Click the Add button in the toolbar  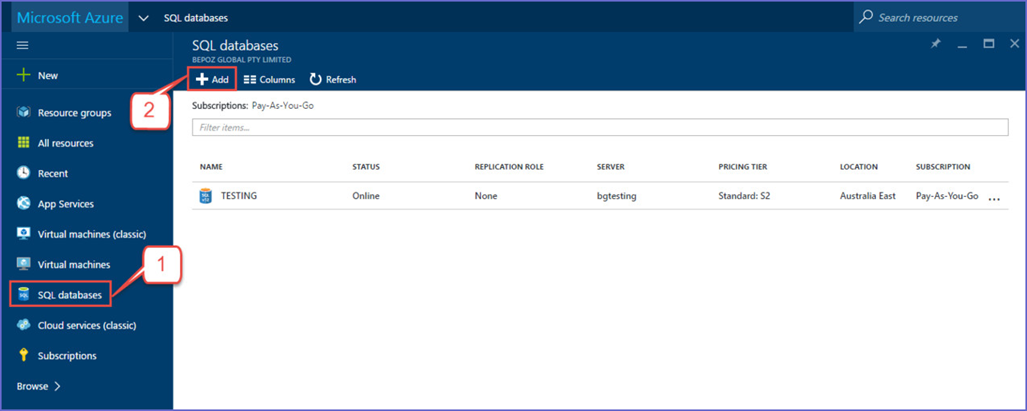pos(212,79)
